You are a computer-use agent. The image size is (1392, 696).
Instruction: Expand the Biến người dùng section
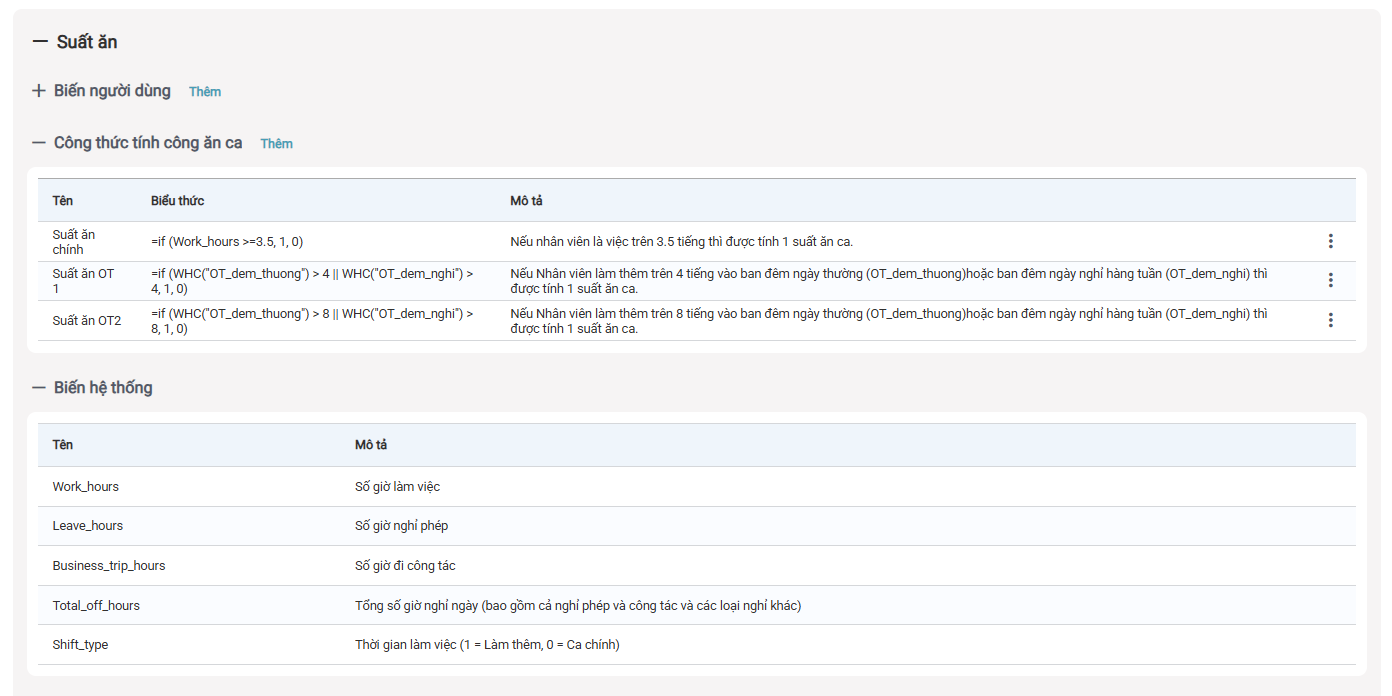tap(39, 91)
